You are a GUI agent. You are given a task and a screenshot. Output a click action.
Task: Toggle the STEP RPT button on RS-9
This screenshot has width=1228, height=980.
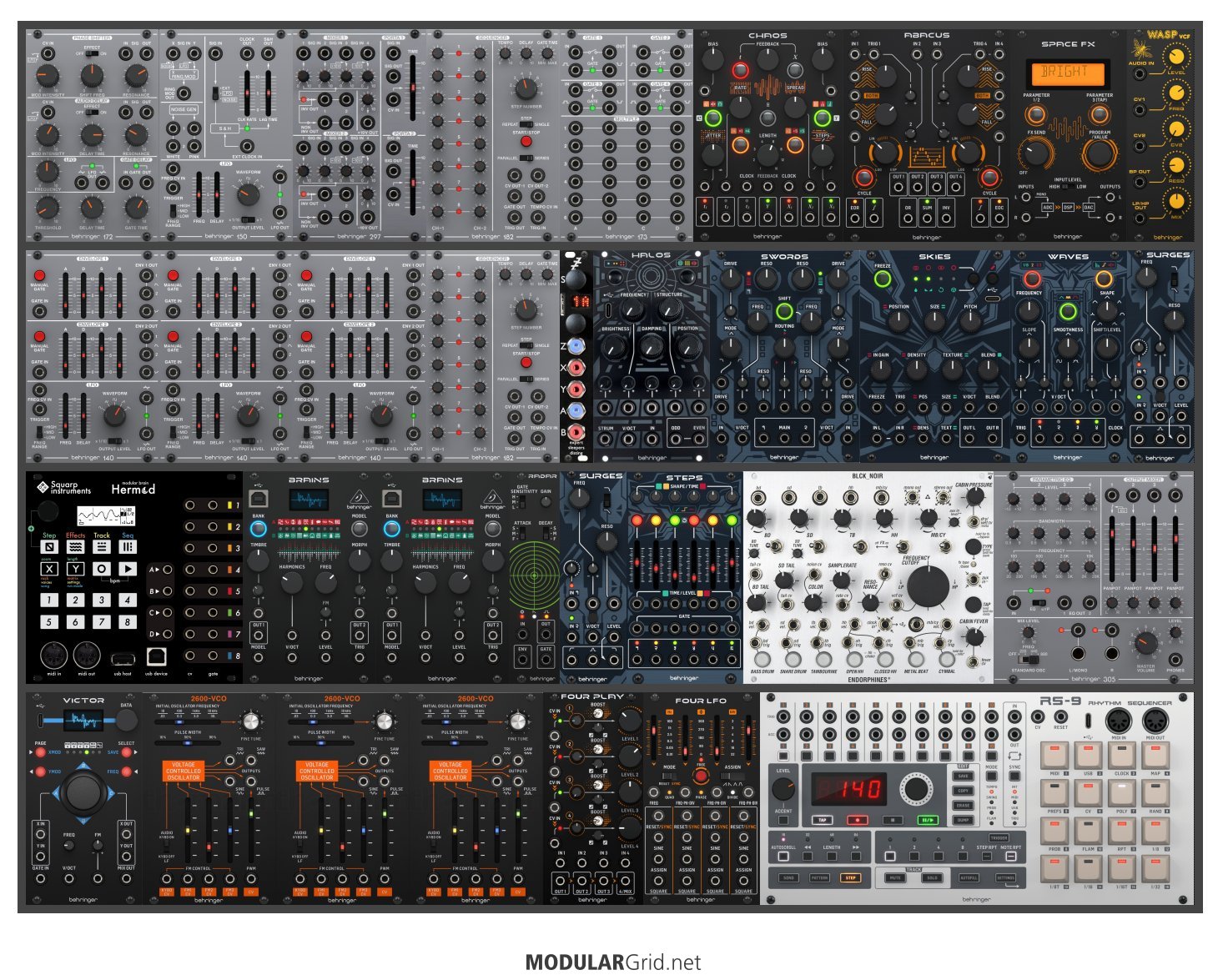pyautogui.click(x=986, y=857)
